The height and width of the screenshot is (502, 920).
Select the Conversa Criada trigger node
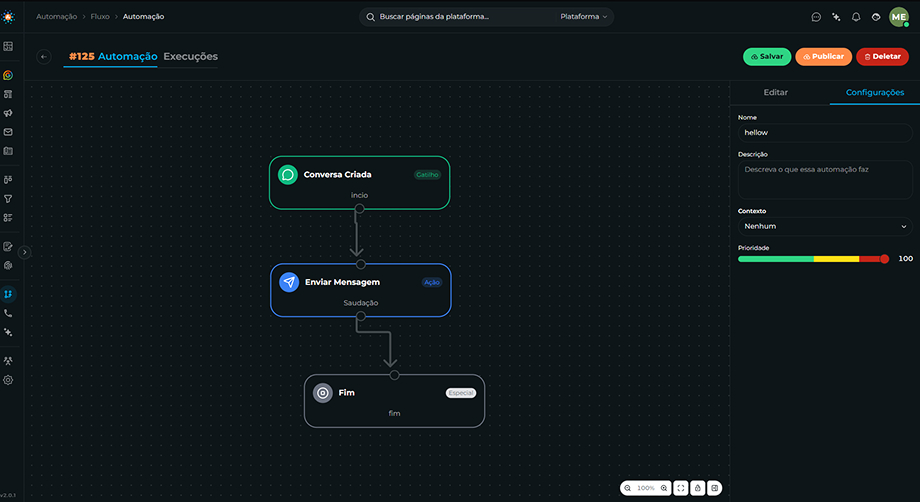coord(359,182)
